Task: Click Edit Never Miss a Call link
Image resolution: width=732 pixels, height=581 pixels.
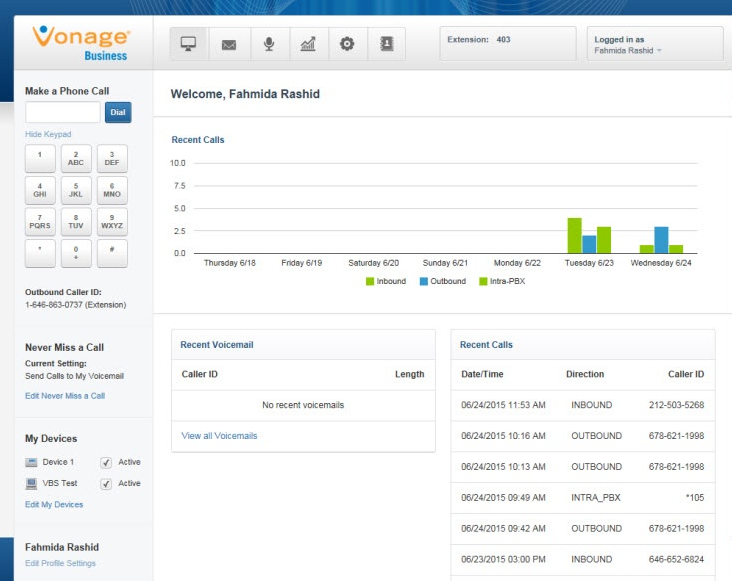Action: 65,396
